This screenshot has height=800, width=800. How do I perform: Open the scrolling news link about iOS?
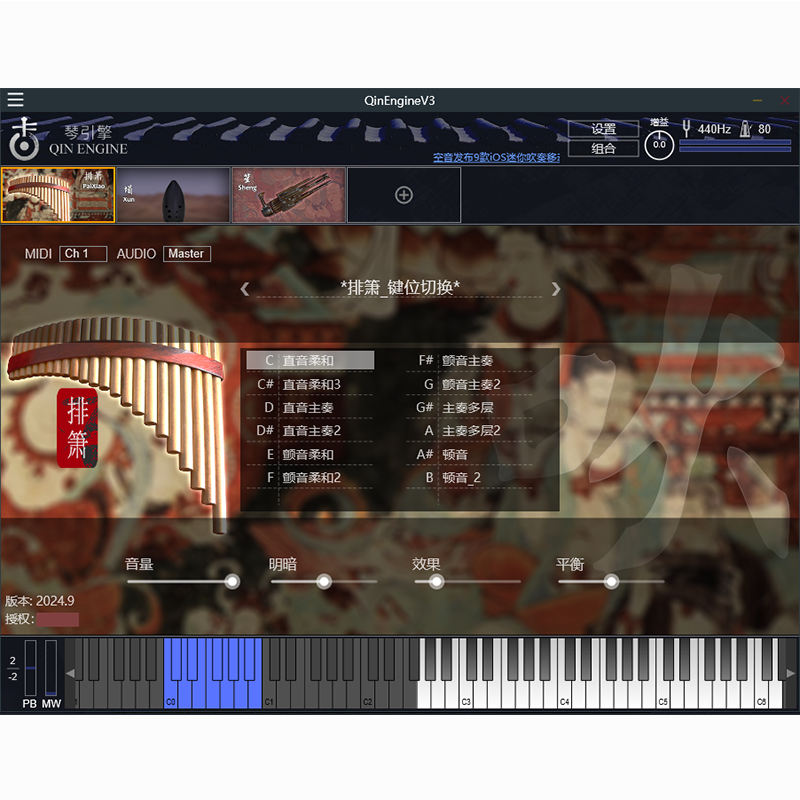[x=496, y=158]
